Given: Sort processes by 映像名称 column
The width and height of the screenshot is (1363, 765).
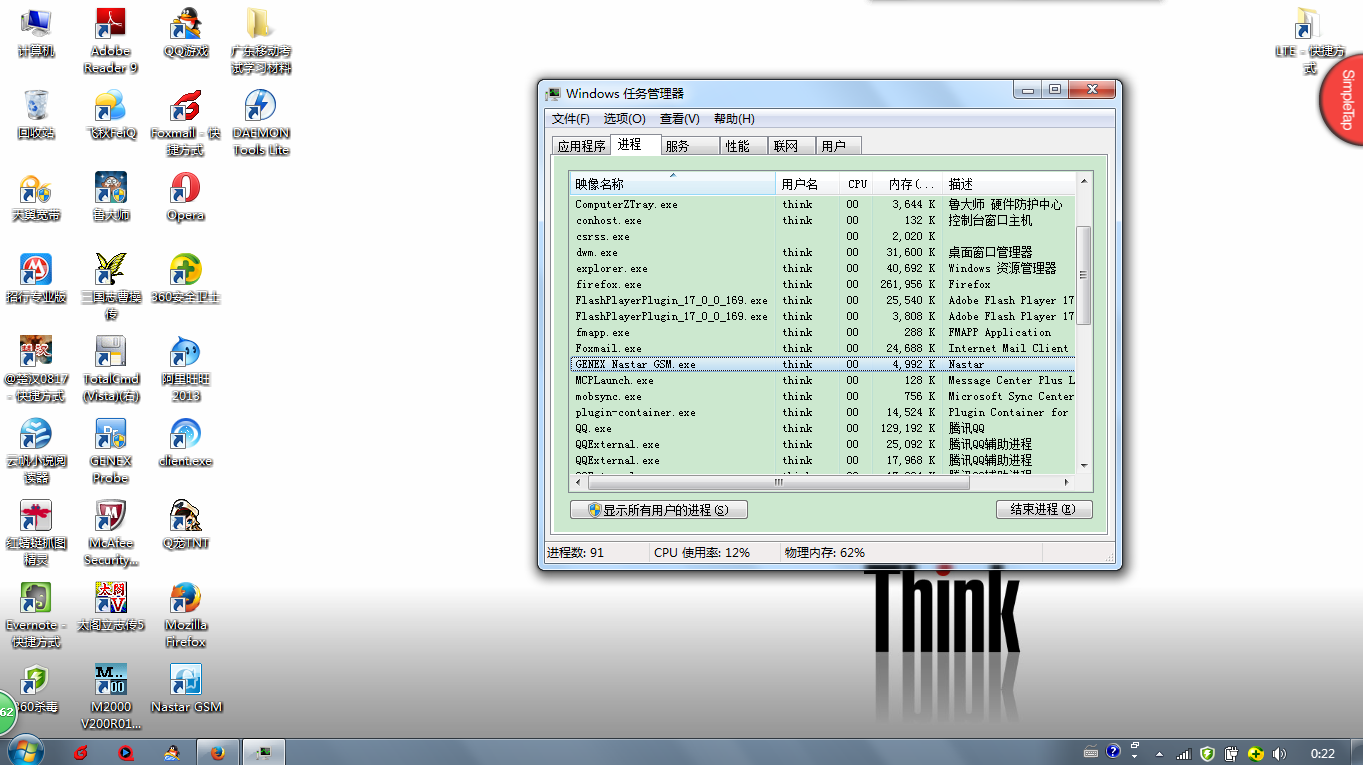Looking at the screenshot, I should (673, 184).
